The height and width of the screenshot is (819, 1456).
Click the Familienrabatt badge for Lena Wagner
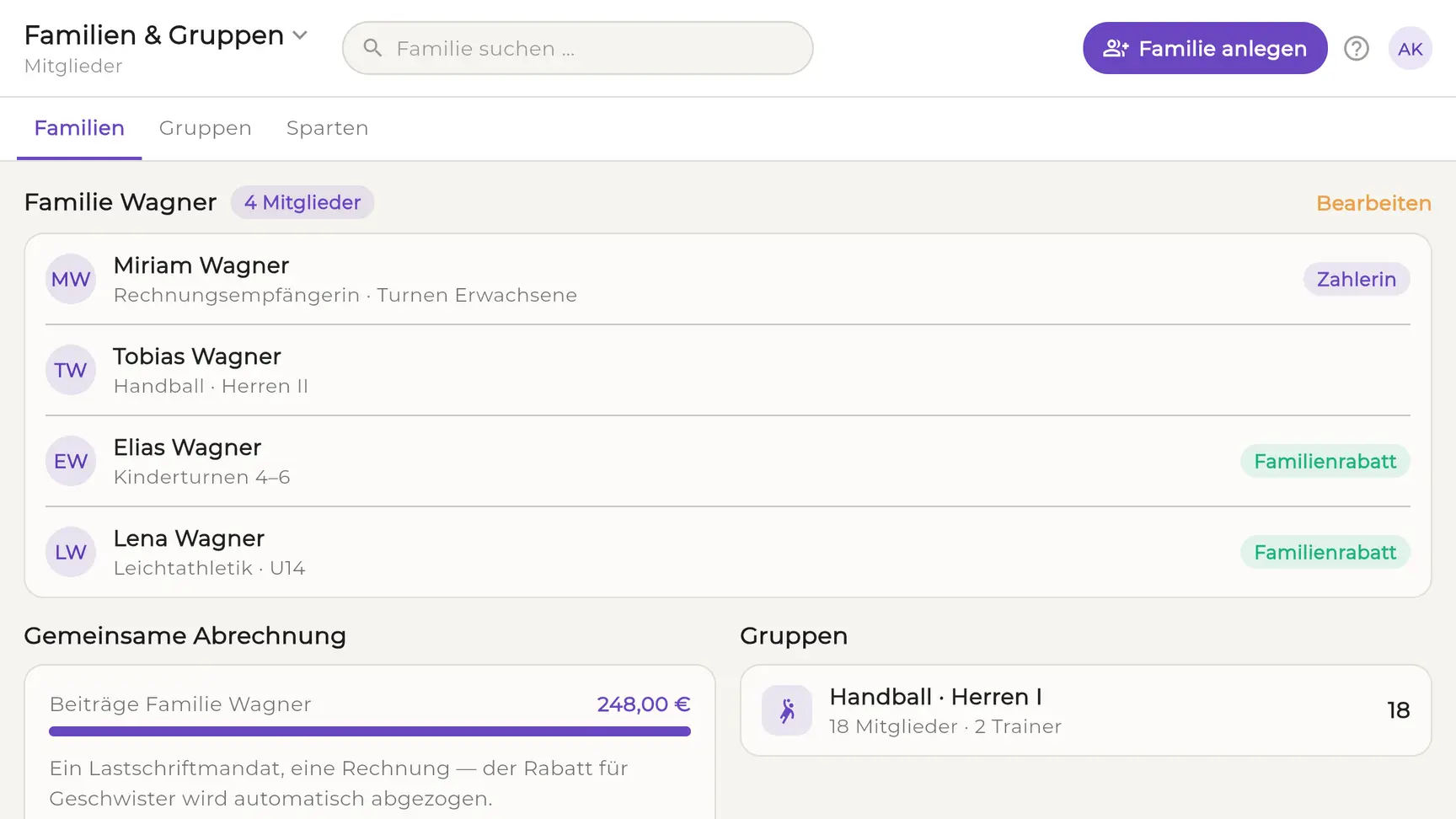coord(1325,552)
